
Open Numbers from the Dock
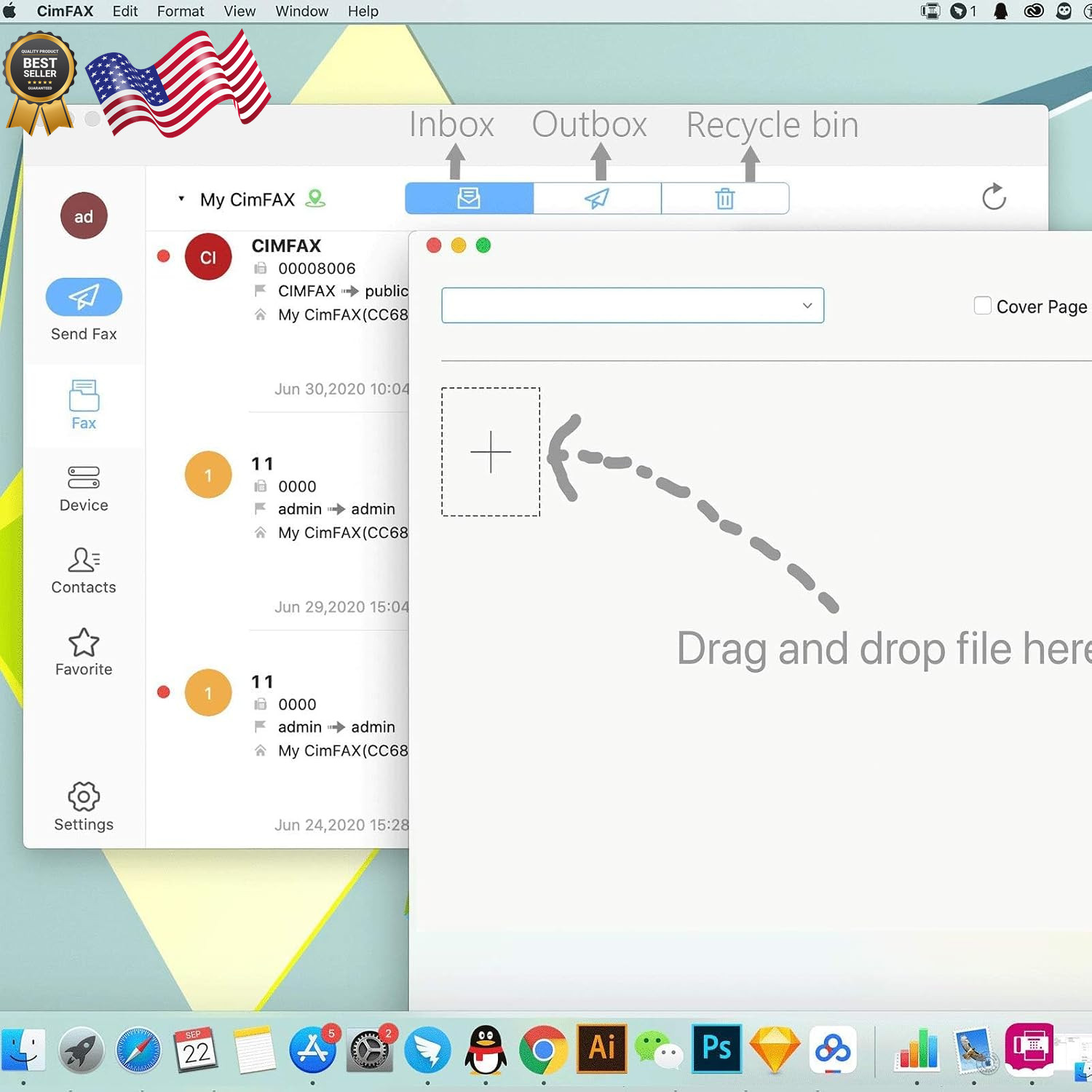click(x=918, y=1050)
